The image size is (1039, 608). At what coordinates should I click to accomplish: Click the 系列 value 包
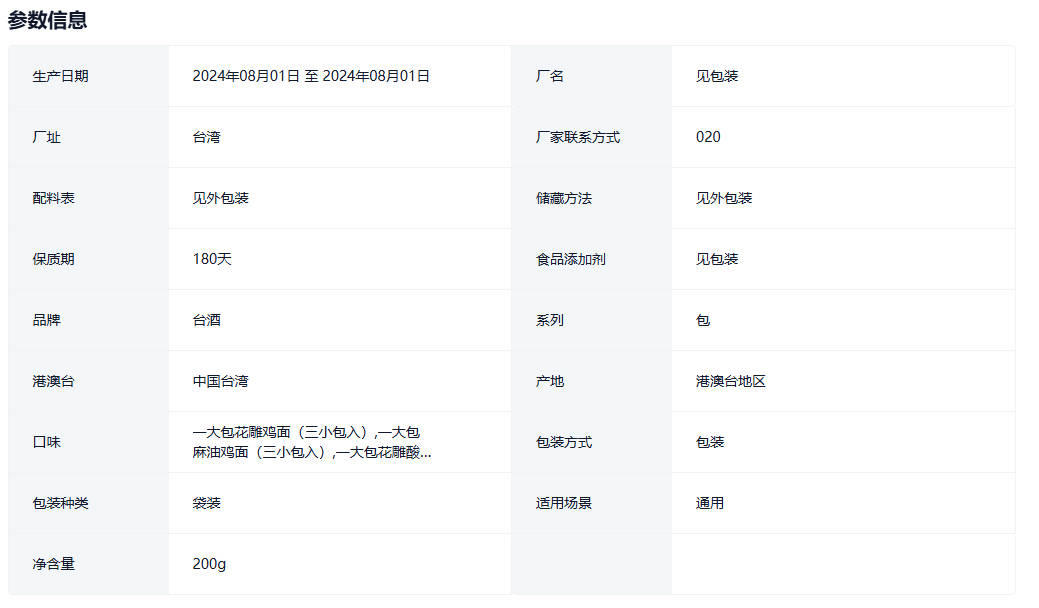(x=703, y=320)
